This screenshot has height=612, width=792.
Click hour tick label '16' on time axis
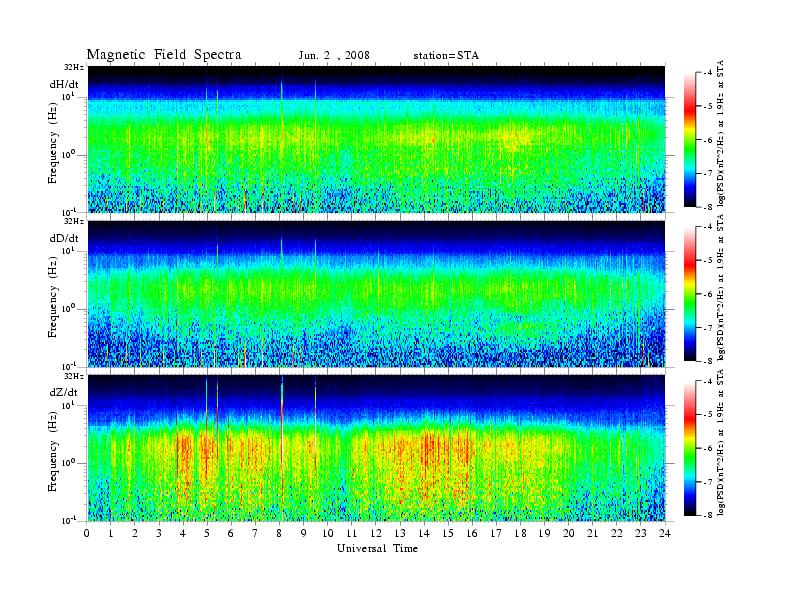pyautogui.click(x=472, y=533)
